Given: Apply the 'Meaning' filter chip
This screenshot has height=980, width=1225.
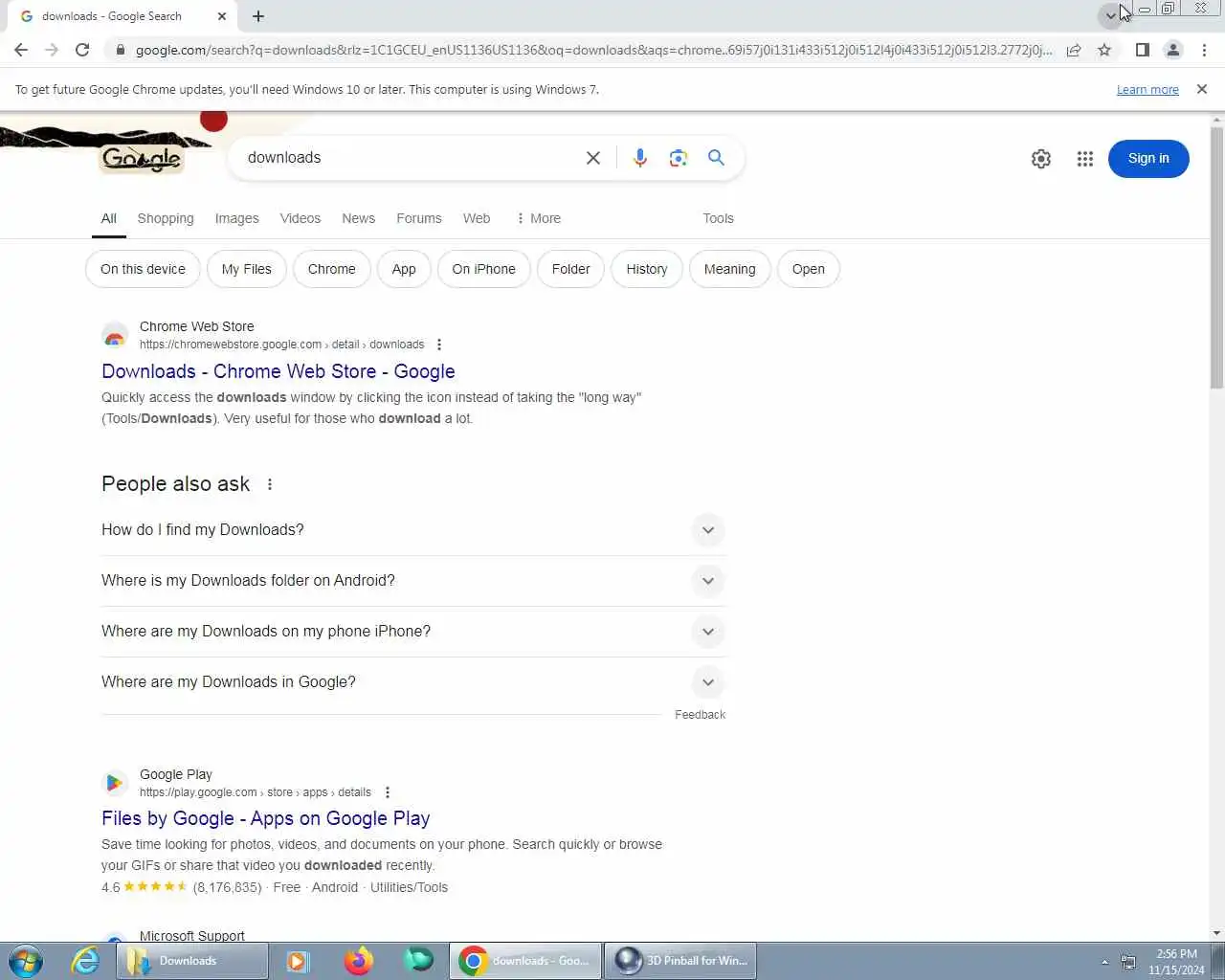Looking at the screenshot, I should (730, 269).
